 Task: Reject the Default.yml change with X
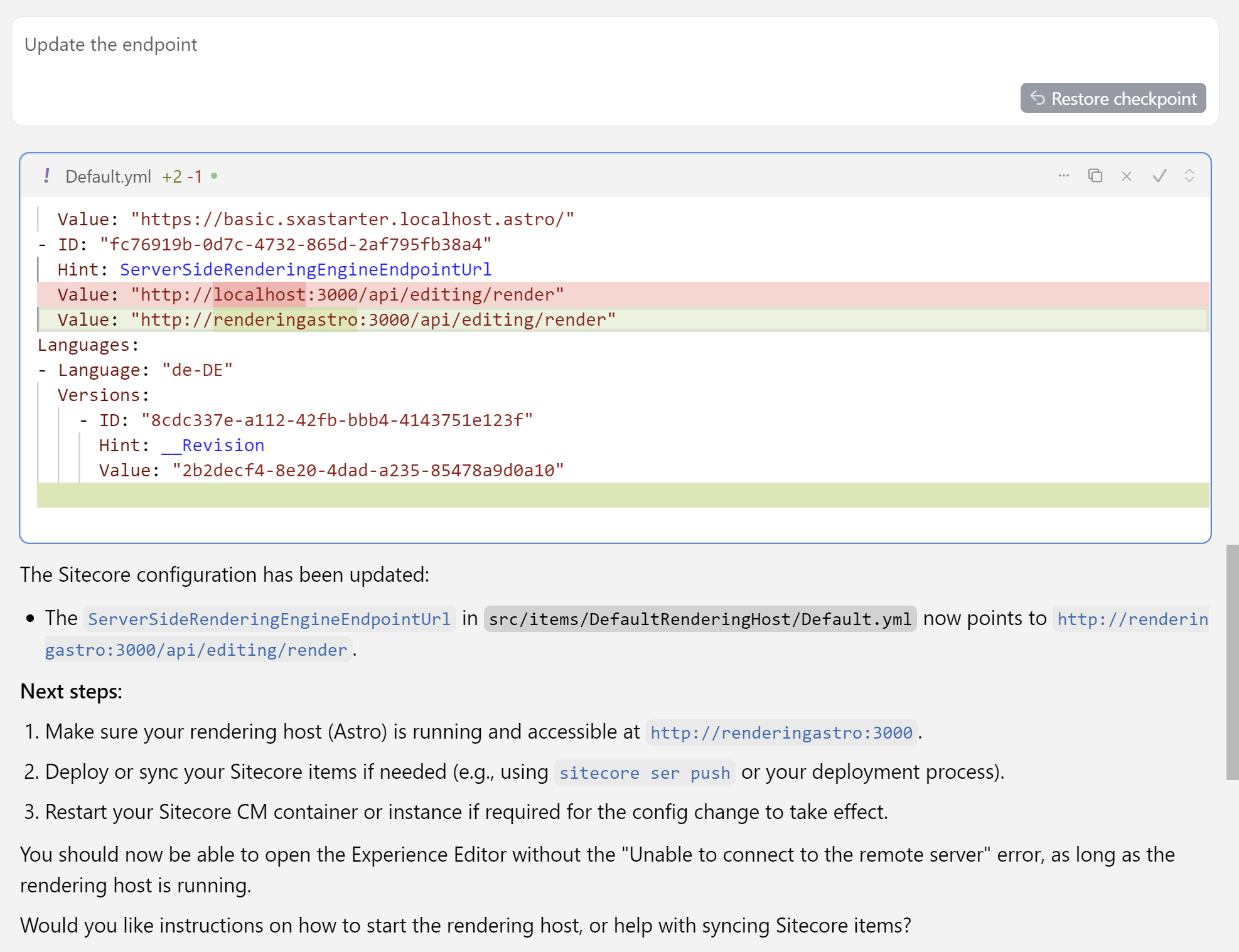coord(1127,176)
